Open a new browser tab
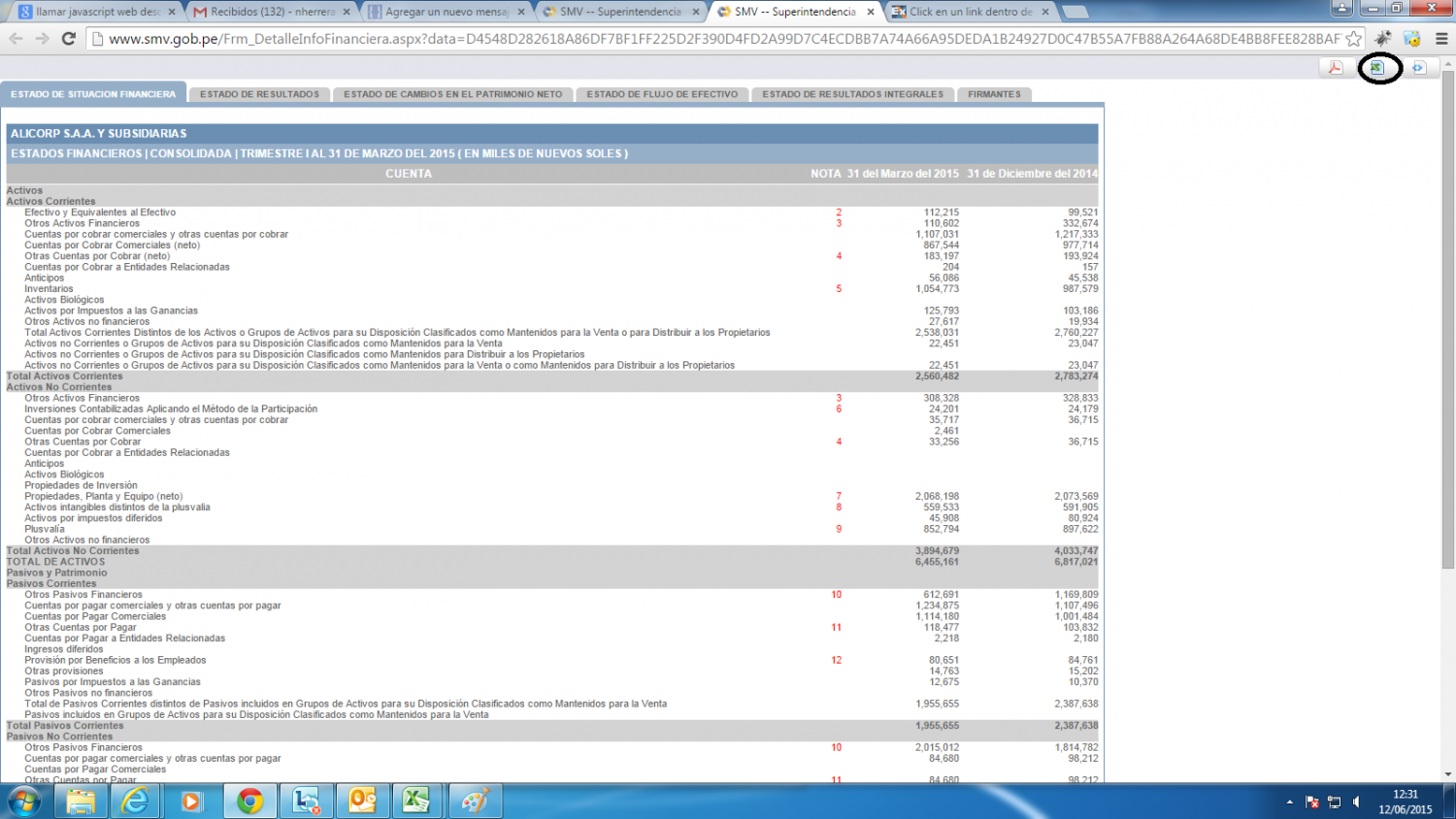1456x819 pixels. [1075, 12]
